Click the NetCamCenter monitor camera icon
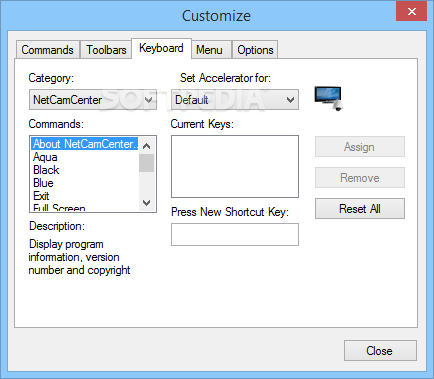 pyautogui.click(x=329, y=99)
